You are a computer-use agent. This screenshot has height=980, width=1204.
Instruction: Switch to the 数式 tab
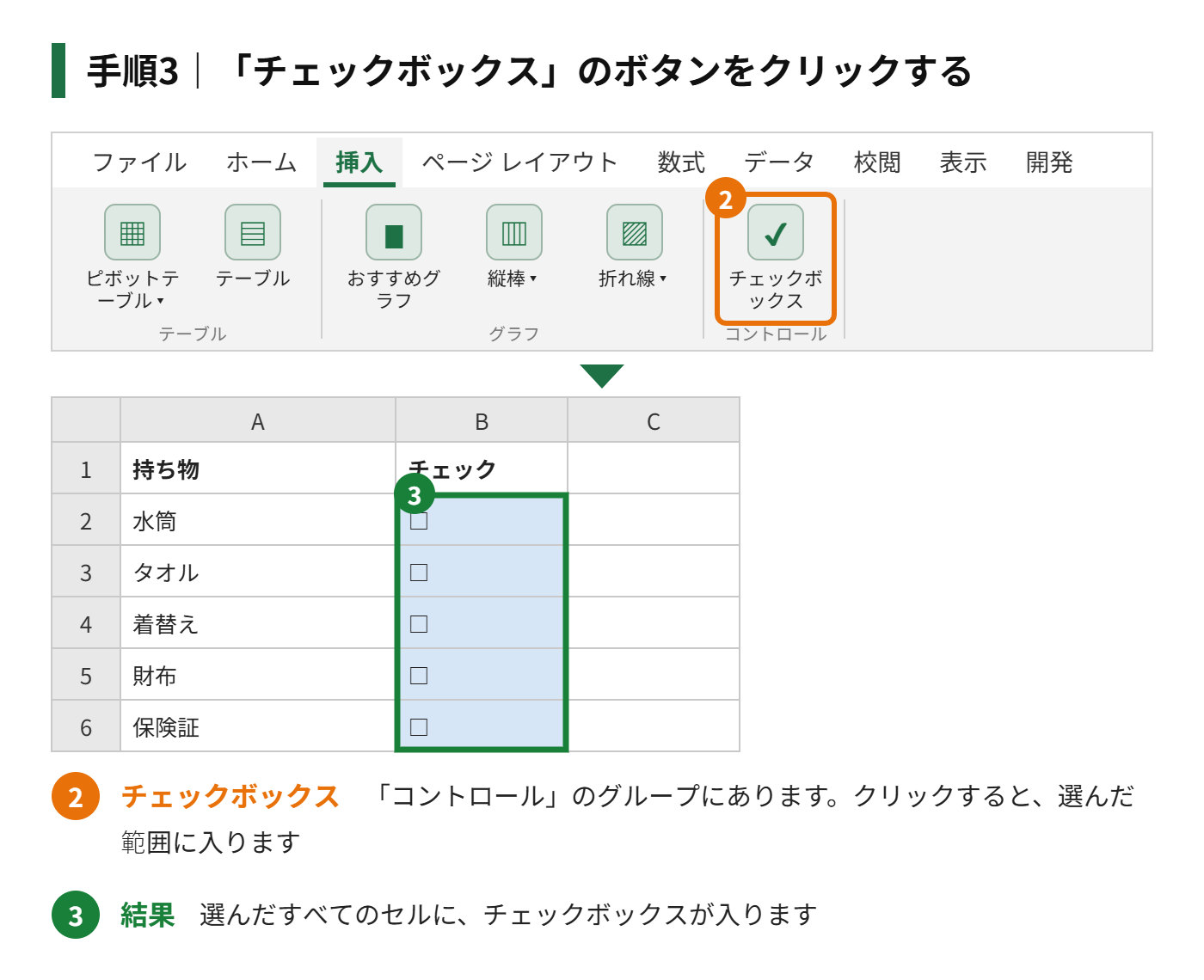[x=681, y=162]
